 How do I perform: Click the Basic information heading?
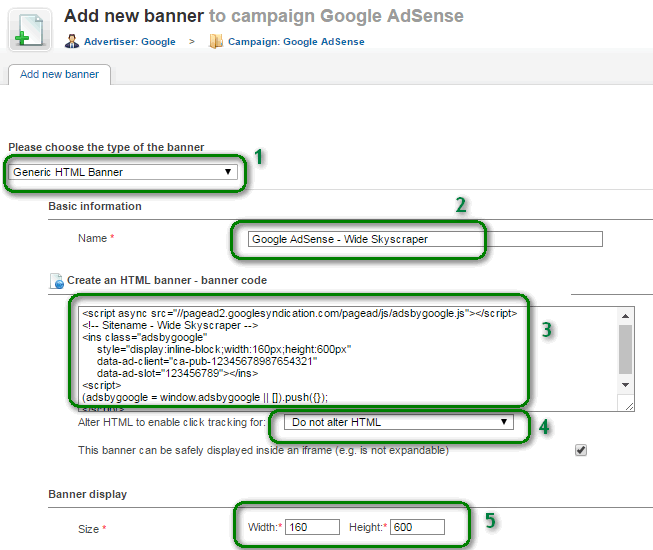tap(95, 206)
